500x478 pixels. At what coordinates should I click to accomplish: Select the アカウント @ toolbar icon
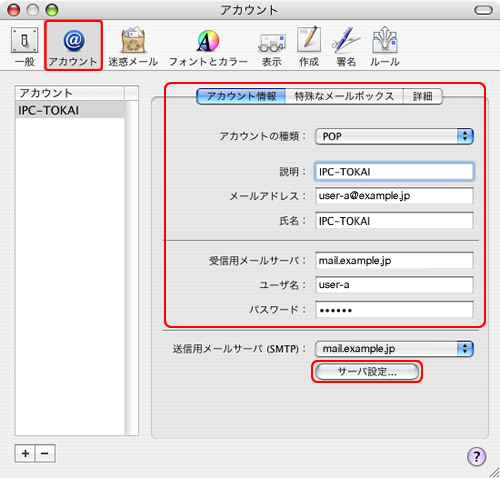(73, 46)
